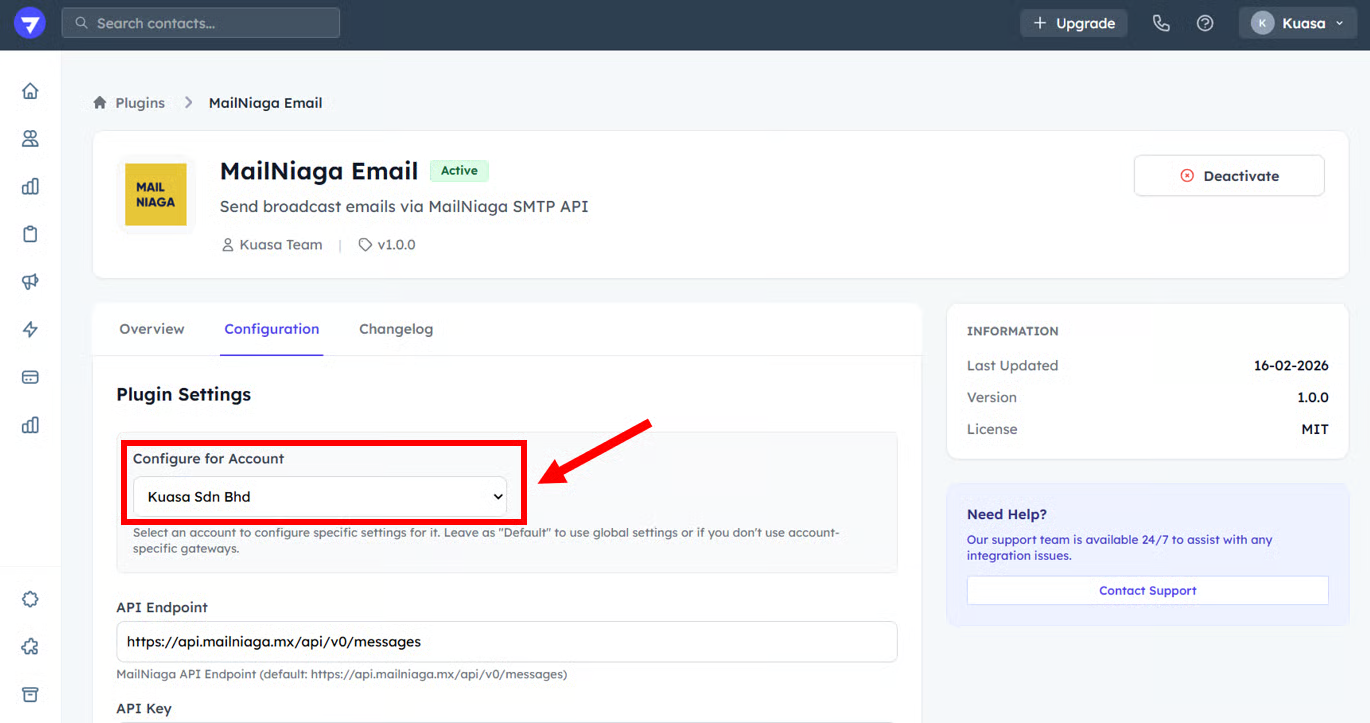Click the gear settings icon in sidebar
Image resolution: width=1370 pixels, height=723 pixels.
click(x=30, y=599)
